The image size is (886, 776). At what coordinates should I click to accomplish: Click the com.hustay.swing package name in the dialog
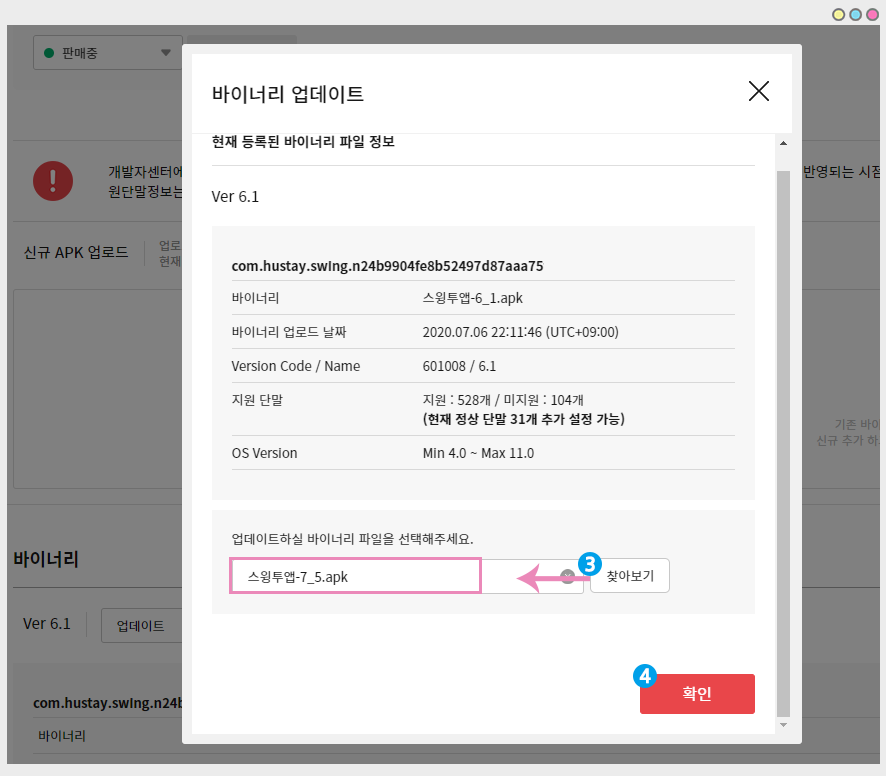pyautogui.click(x=387, y=266)
